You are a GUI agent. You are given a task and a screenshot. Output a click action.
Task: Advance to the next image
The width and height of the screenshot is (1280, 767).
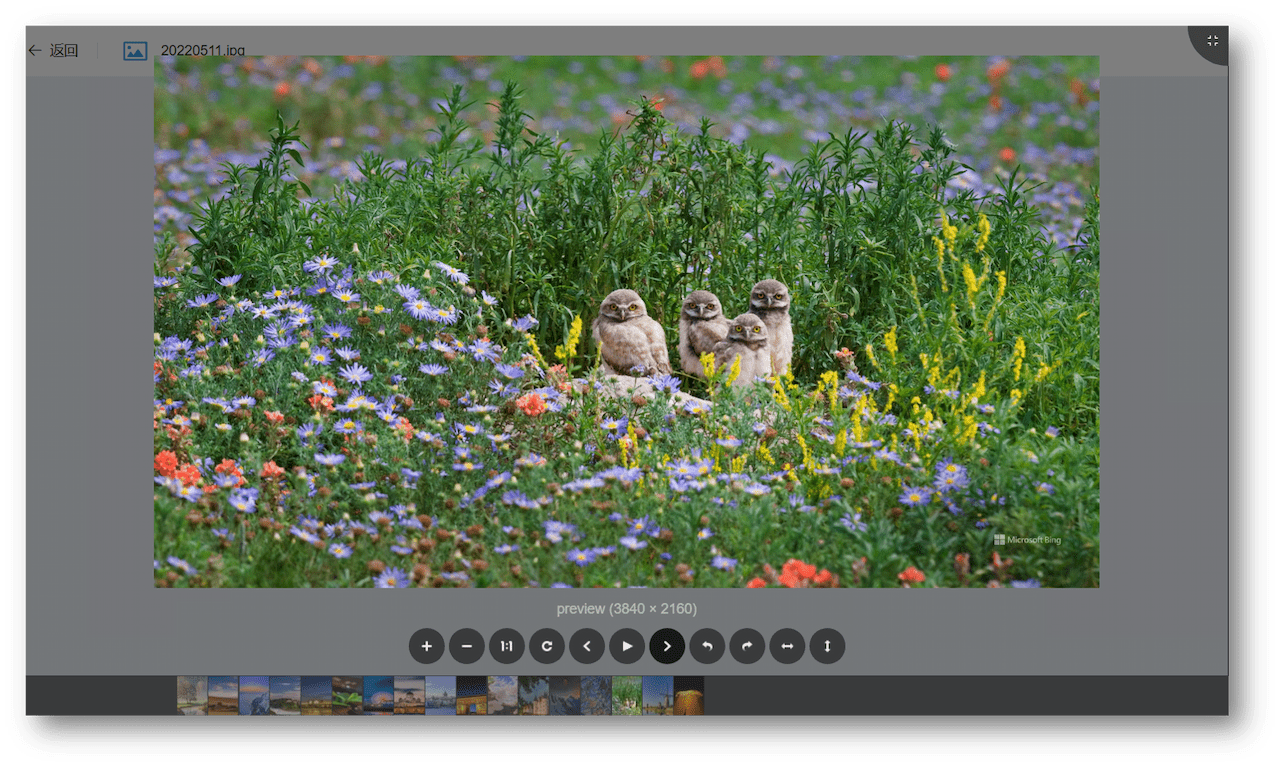coord(667,646)
